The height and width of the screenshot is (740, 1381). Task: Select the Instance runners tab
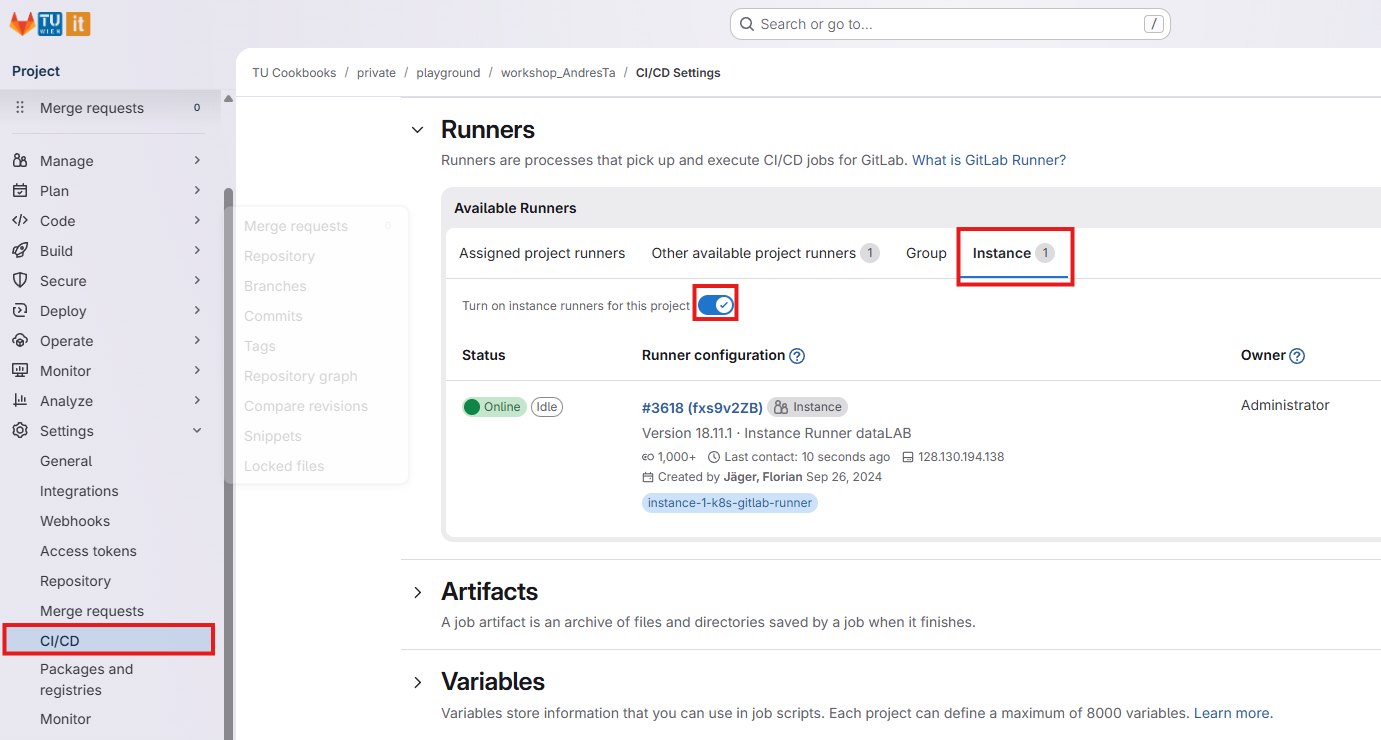pos(1013,253)
